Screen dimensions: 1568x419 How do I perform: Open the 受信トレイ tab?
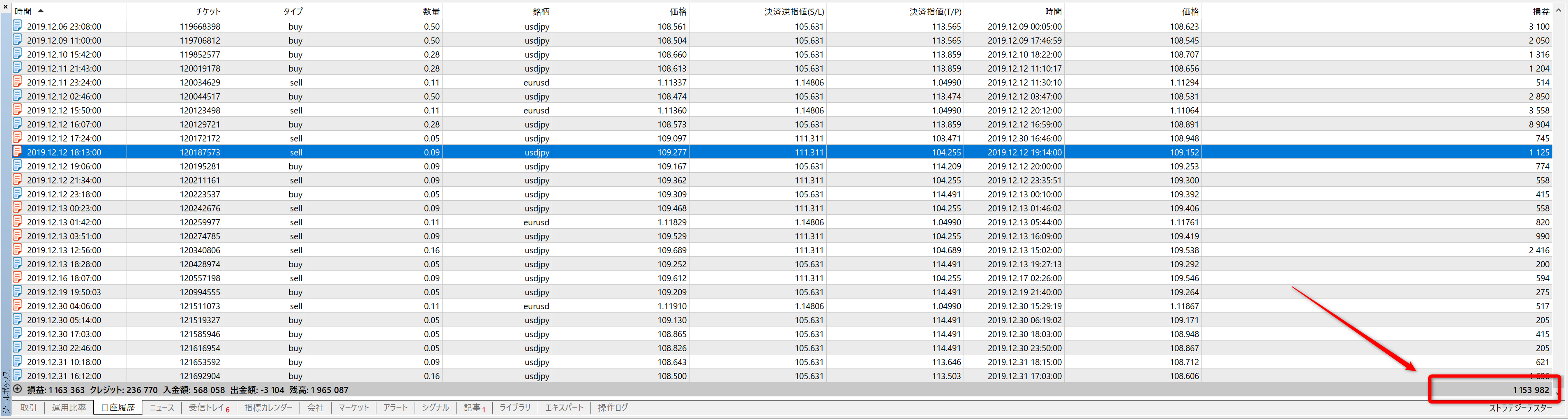209,407
